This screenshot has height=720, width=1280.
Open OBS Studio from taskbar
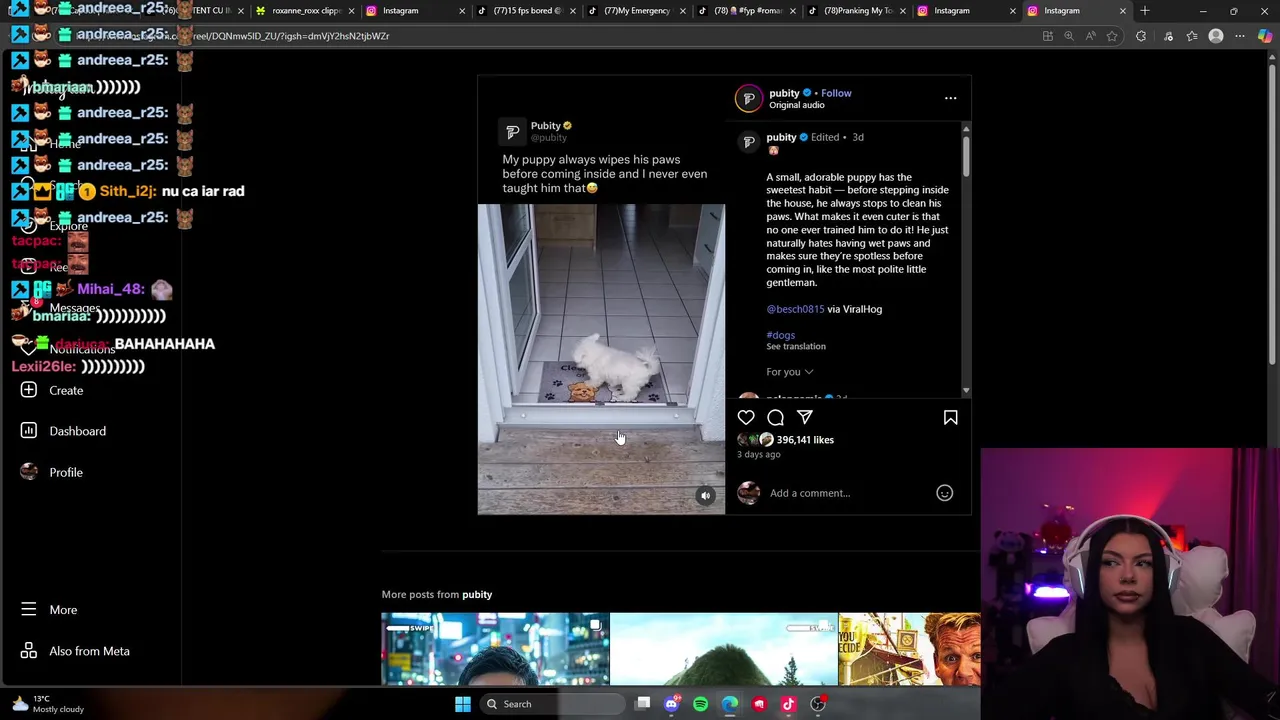point(817,704)
